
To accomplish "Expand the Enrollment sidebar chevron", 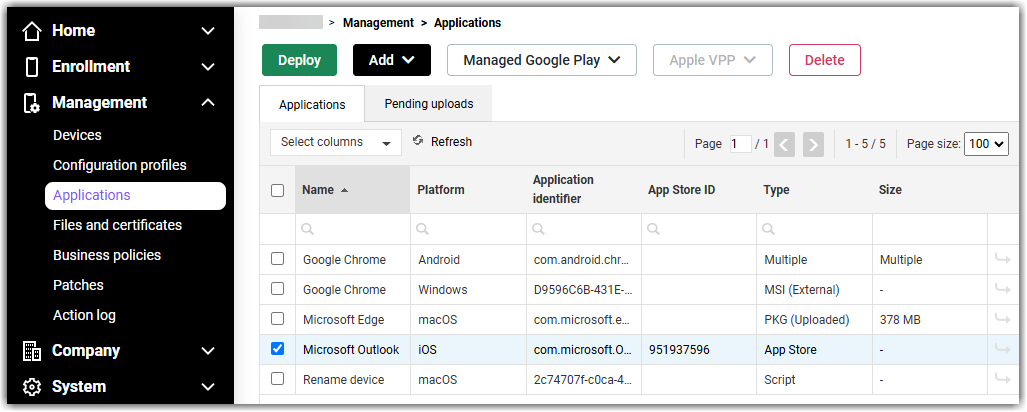I will pos(208,67).
